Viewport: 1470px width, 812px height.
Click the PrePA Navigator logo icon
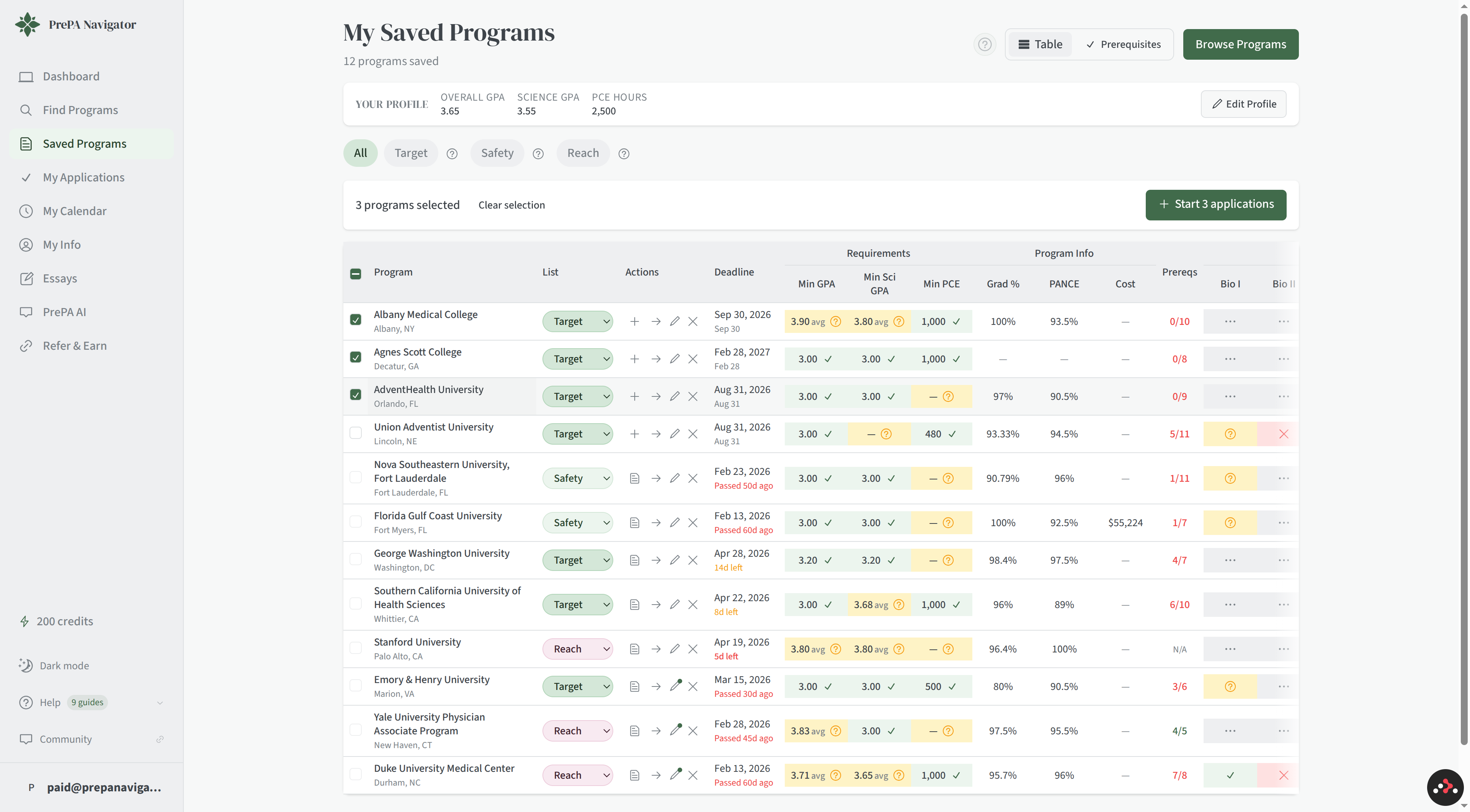(x=28, y=24)
